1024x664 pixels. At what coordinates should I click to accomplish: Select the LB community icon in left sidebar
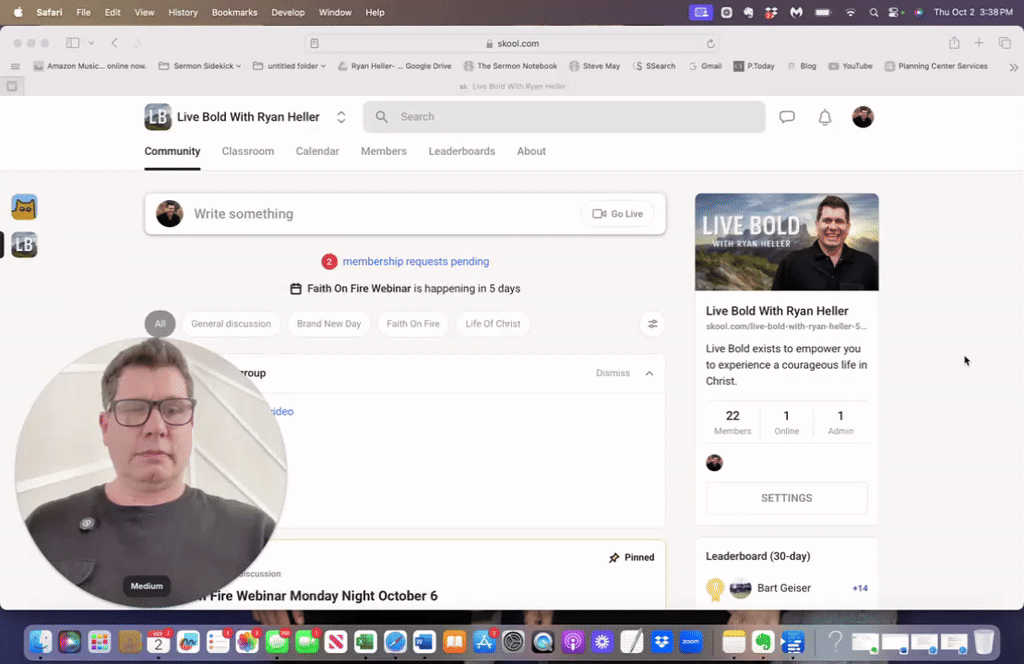(24, 244)
